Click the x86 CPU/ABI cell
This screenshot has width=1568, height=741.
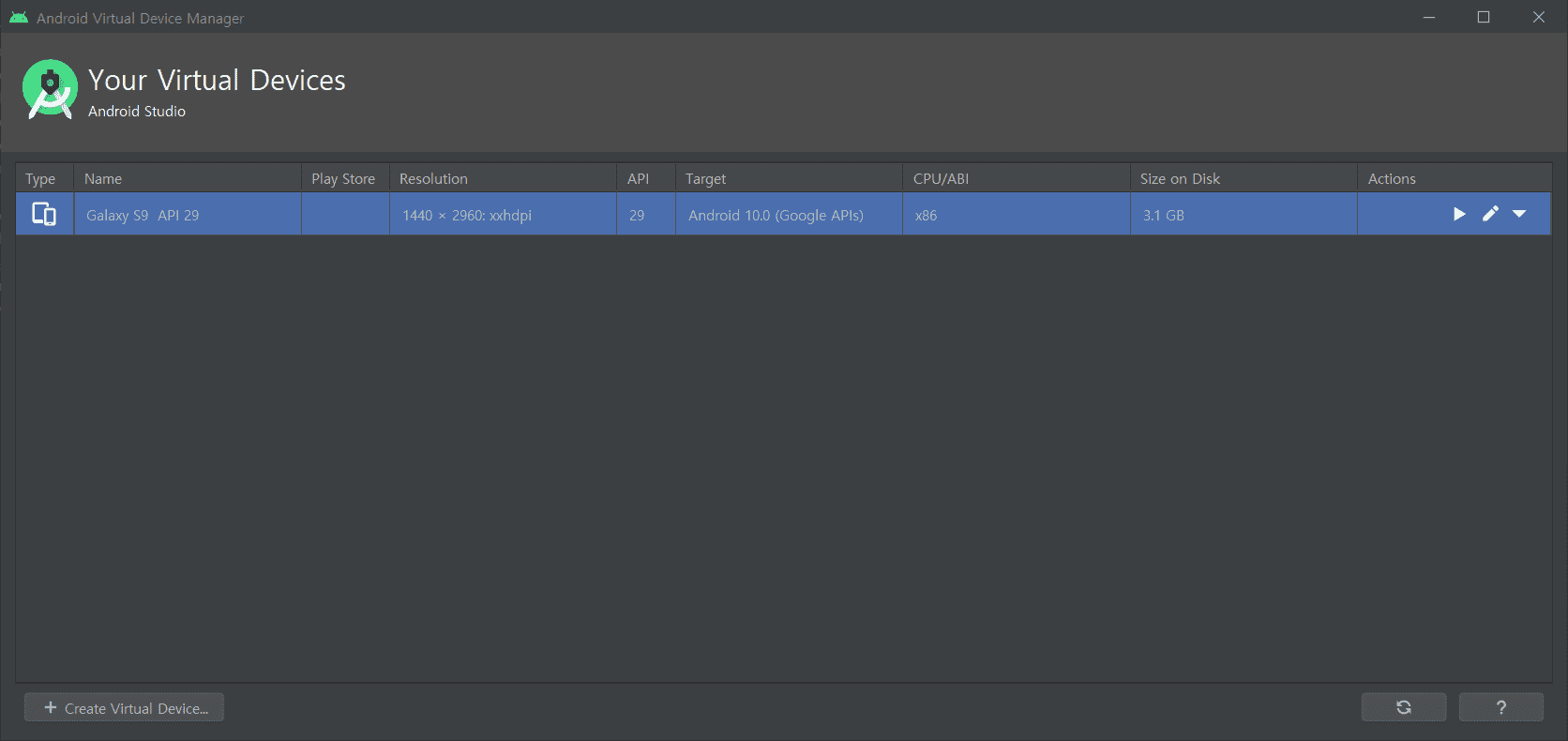pos(1017,214)
